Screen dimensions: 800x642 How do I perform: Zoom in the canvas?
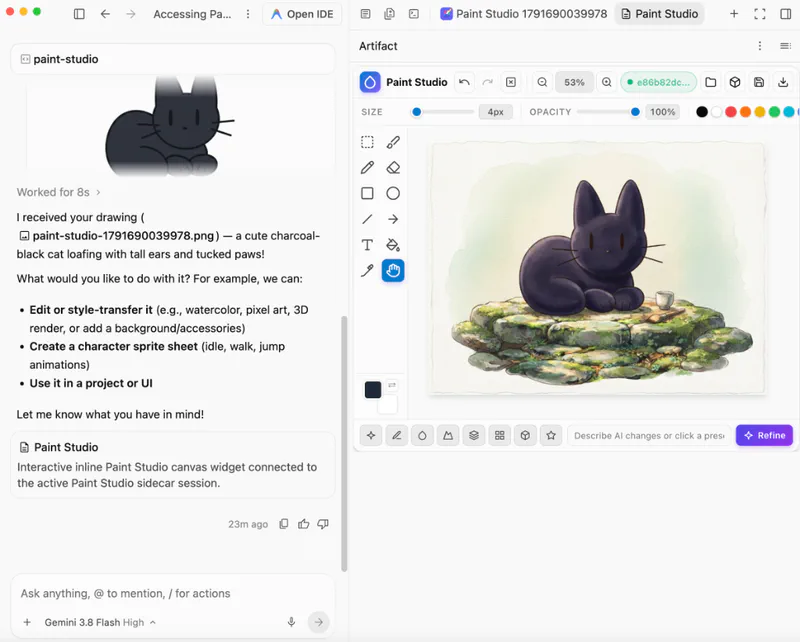click(x=607, y=82)
